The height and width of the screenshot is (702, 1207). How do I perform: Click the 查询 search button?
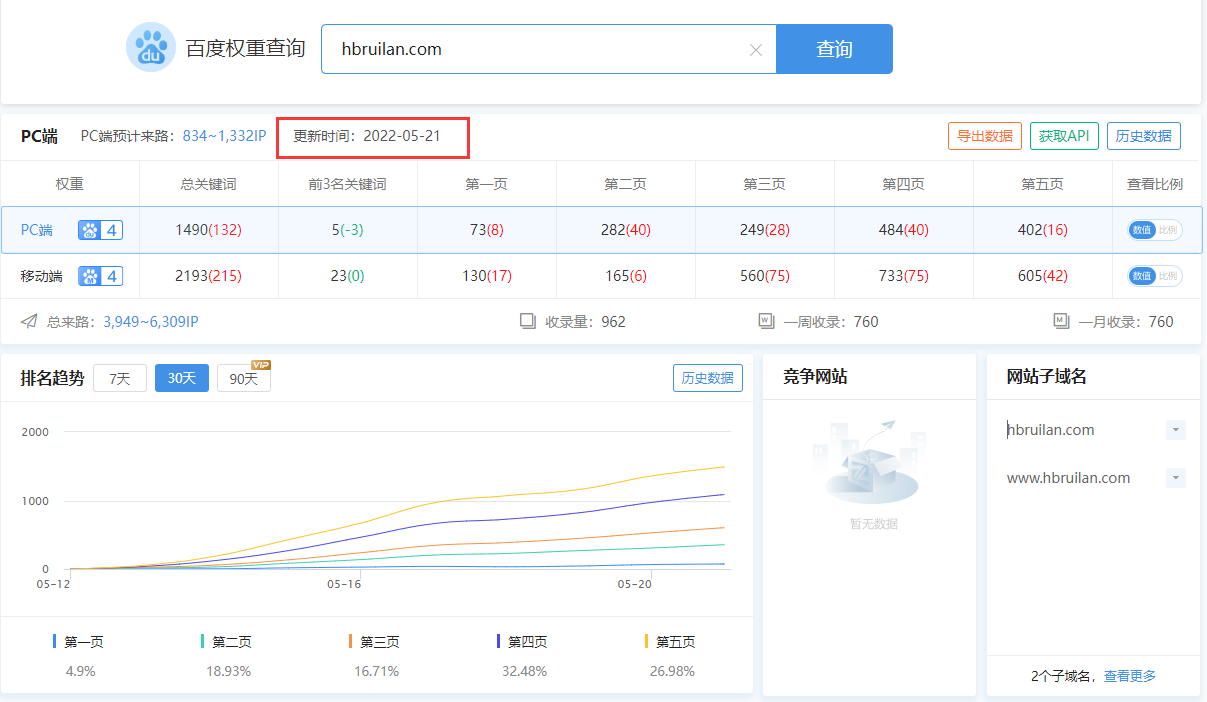tap(834, 49)
